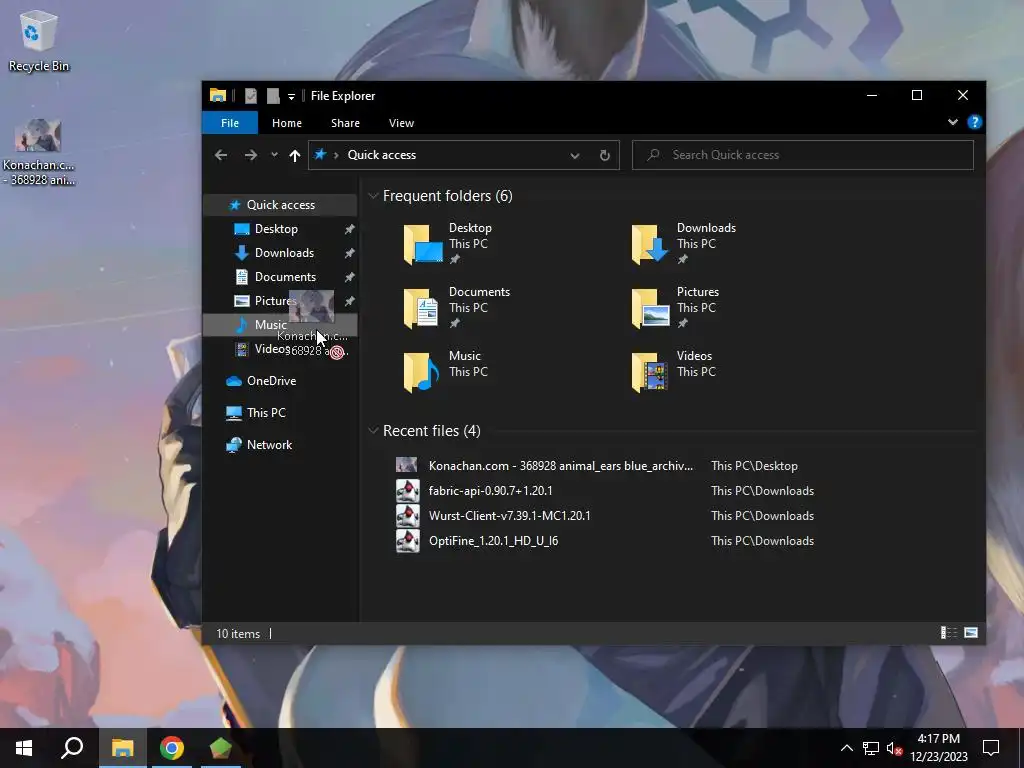The width and height of the screenshot is (1024, 768).
Task: Select This PC in the navigation pane
Action: (x=266, y=413)
